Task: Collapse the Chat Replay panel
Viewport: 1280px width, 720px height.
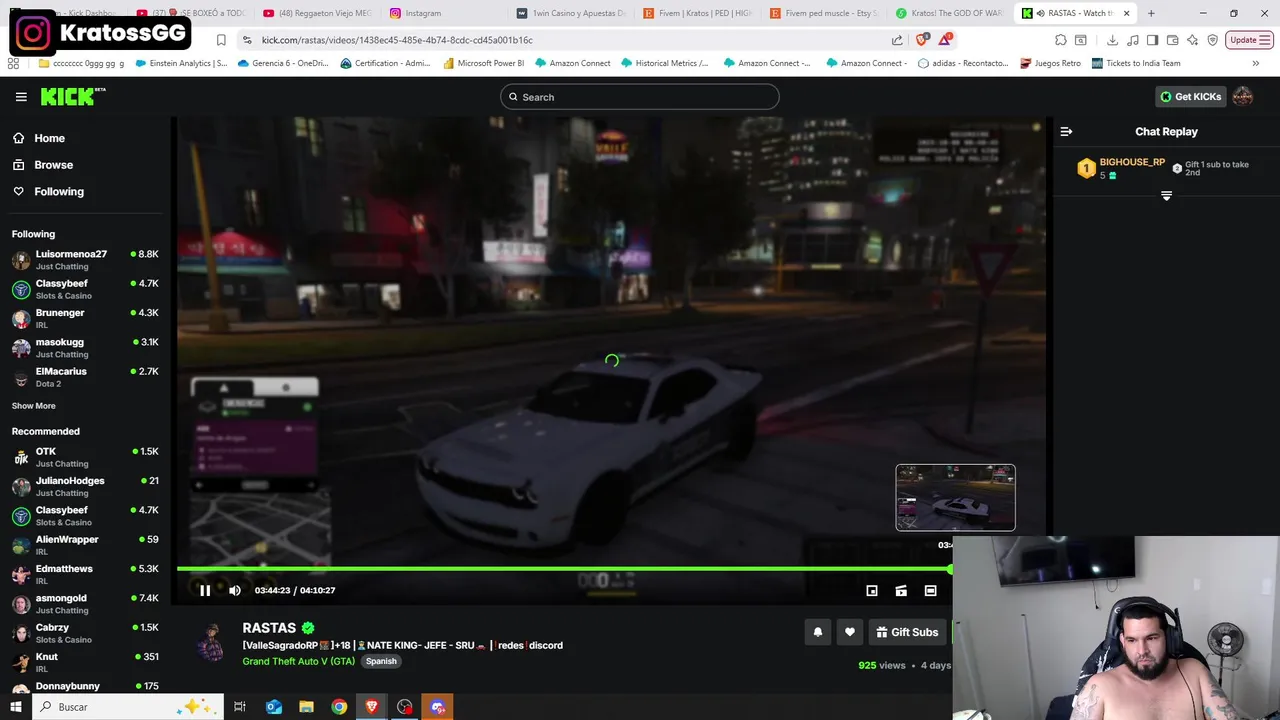Action: coord(1066,131)
